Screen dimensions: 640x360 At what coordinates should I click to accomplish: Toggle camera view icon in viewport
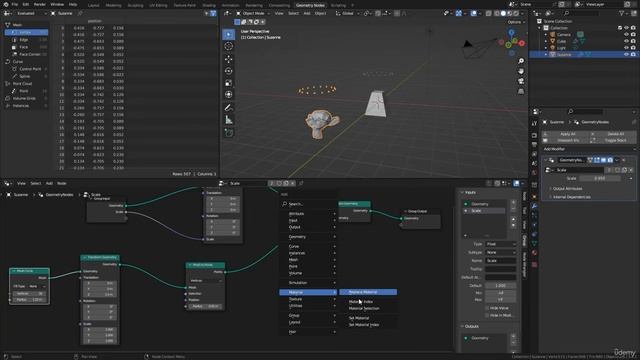coord(521,81)
